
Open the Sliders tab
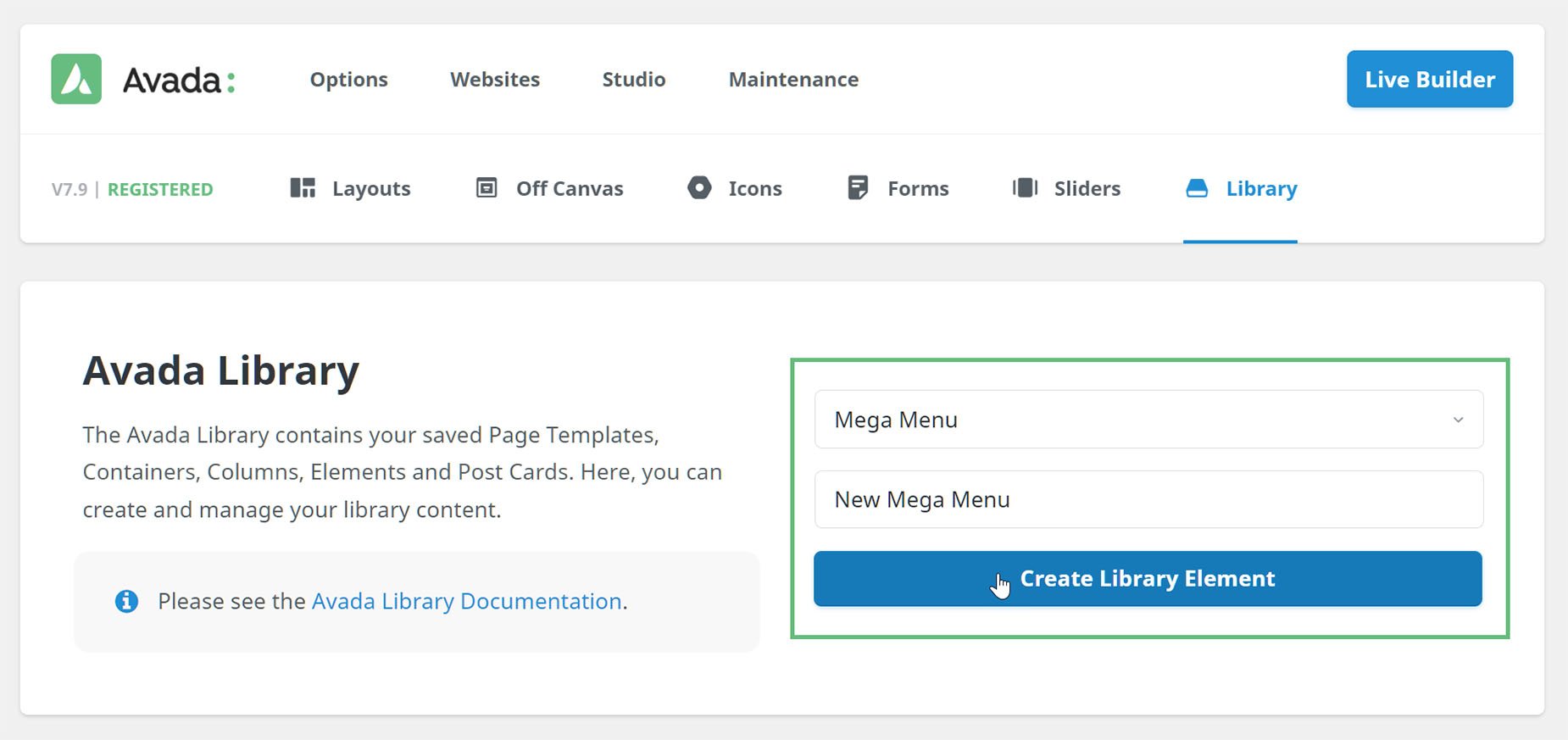point(1066,188)
